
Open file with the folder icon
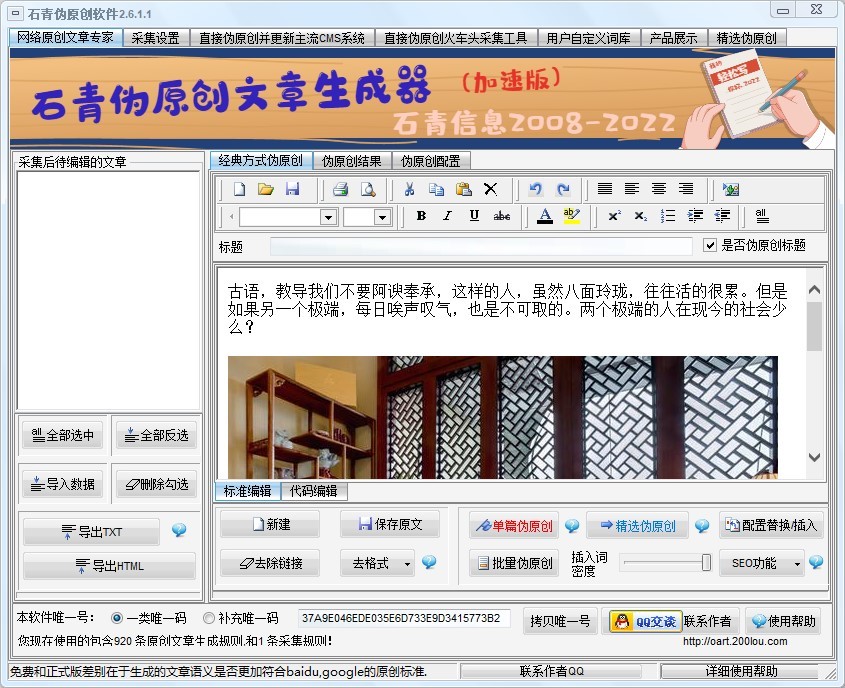tap(266, 189)
